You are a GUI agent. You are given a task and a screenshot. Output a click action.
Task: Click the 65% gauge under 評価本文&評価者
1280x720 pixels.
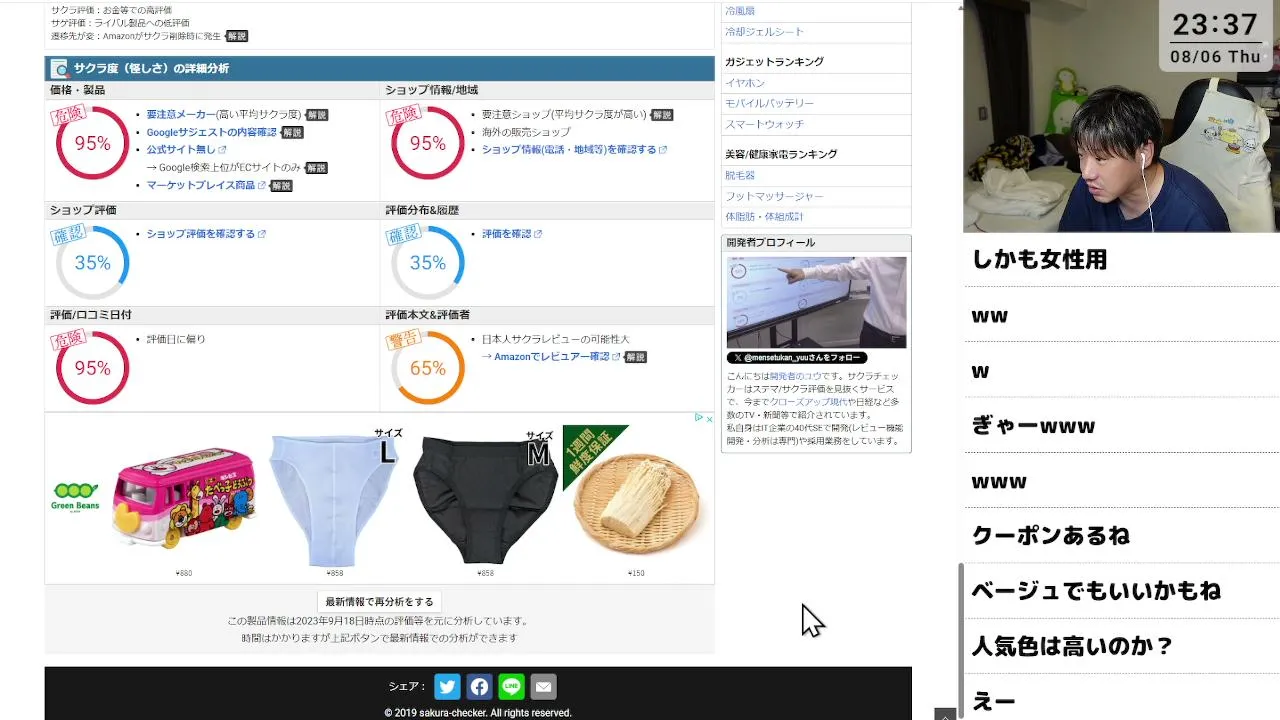[427, 368]
